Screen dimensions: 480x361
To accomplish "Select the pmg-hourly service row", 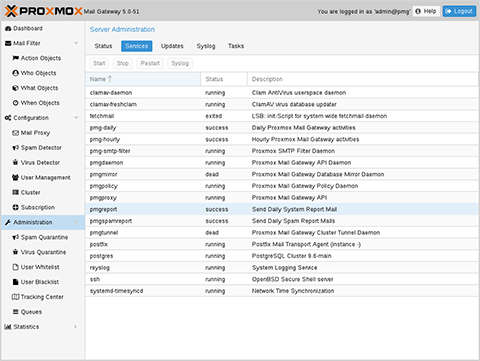I will click(282, 139).
